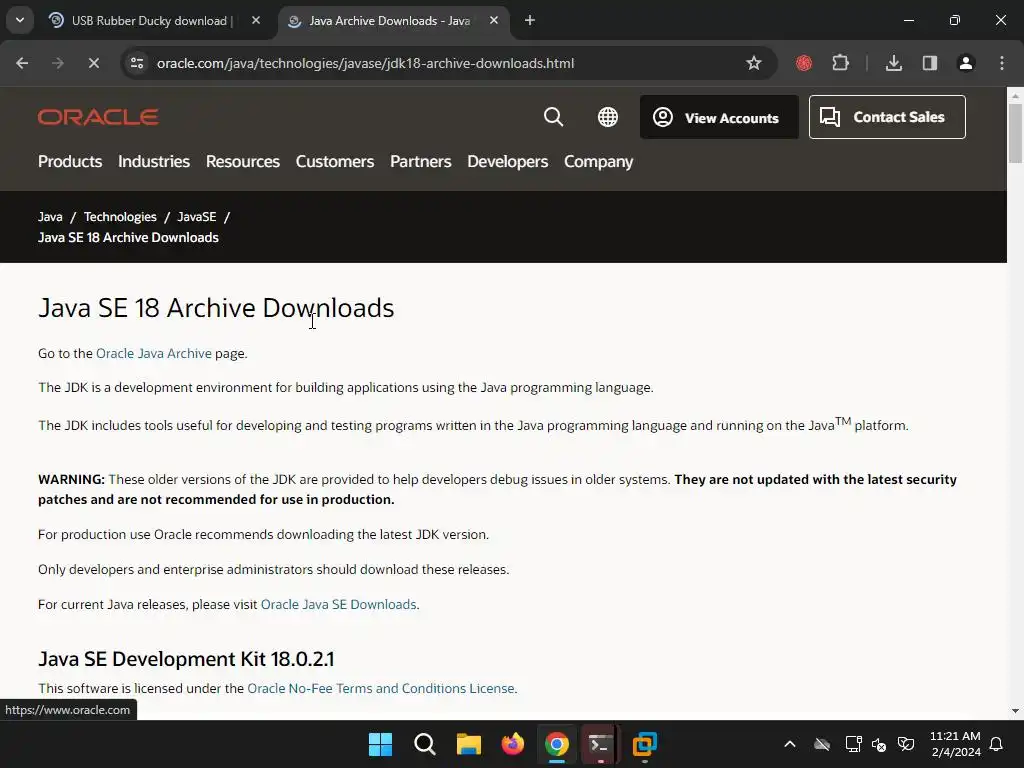The height and width of the screenshot is (768, 1024).
Task: Toggle the Chrome side panel
Action: 930,63
